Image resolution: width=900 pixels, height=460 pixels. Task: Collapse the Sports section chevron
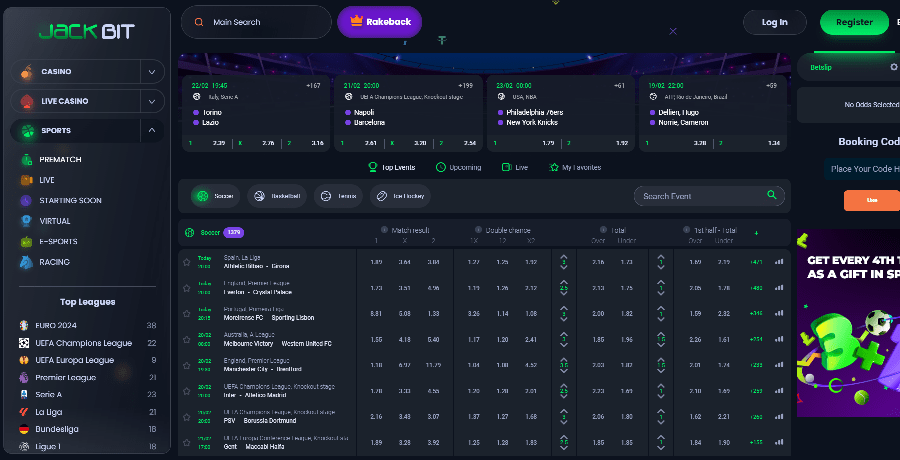[x=152, y=130]
